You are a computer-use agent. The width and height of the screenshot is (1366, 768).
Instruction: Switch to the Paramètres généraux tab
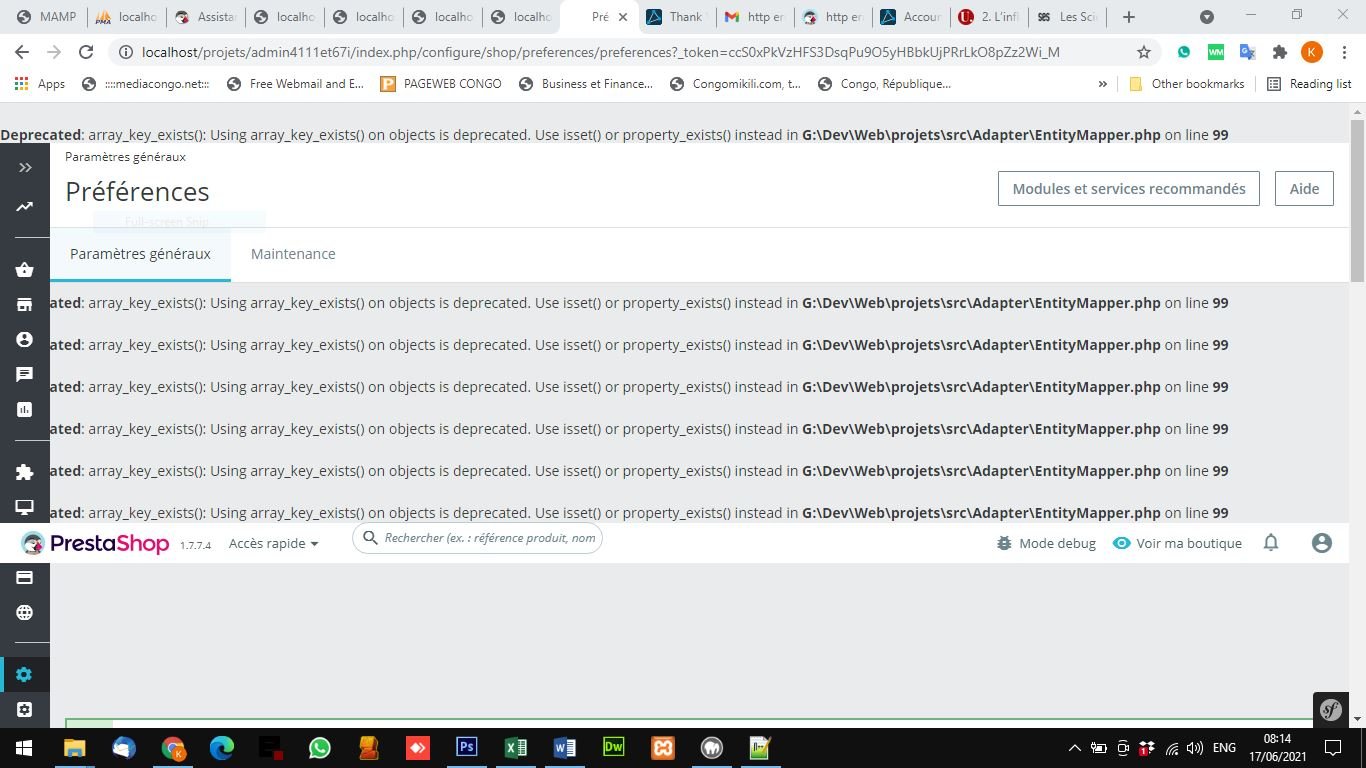click(x=140, y=254)
